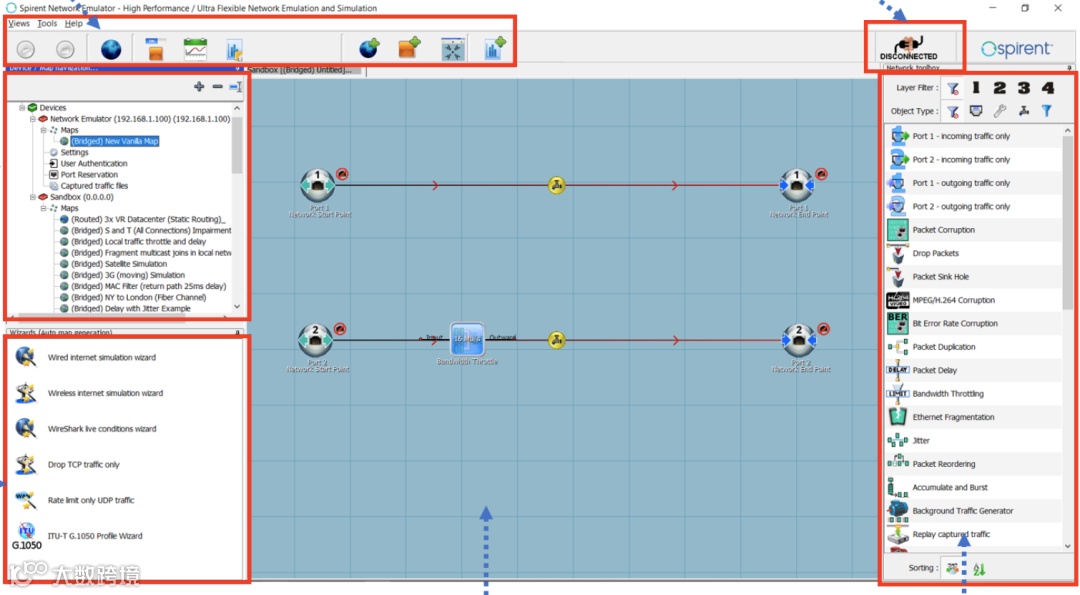Launch WireShark live conditions wizard

point(102,429)
